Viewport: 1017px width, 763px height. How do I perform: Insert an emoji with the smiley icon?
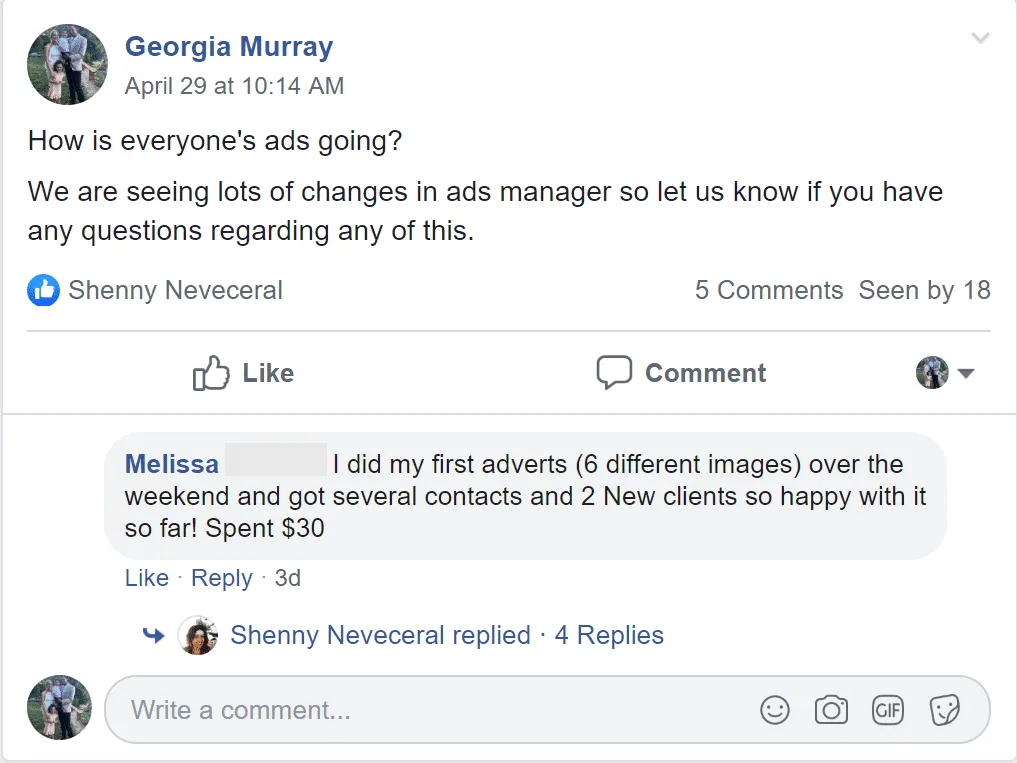(x=775, y=711)
